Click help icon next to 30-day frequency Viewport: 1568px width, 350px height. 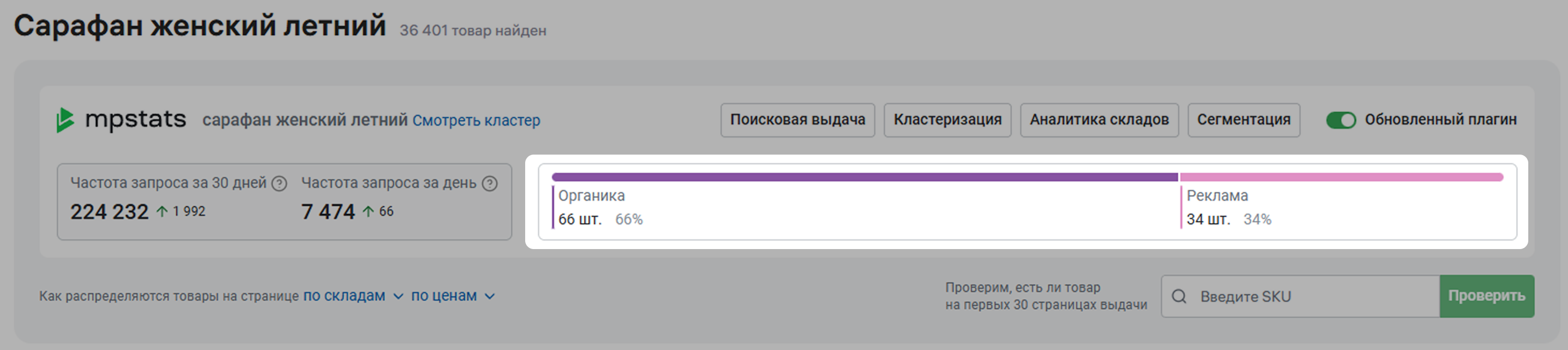coord(279,183)
